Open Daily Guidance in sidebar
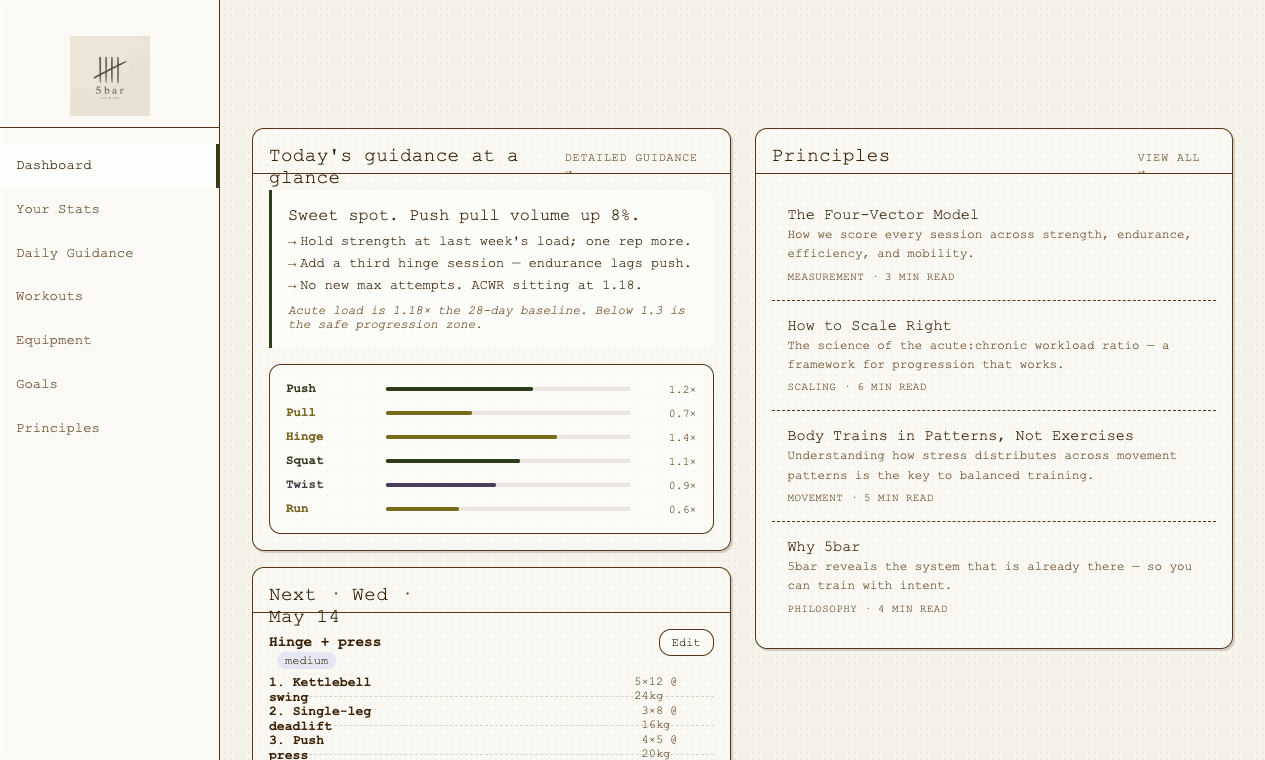Viewport: 1265px width, 760px height. [109, 254]
